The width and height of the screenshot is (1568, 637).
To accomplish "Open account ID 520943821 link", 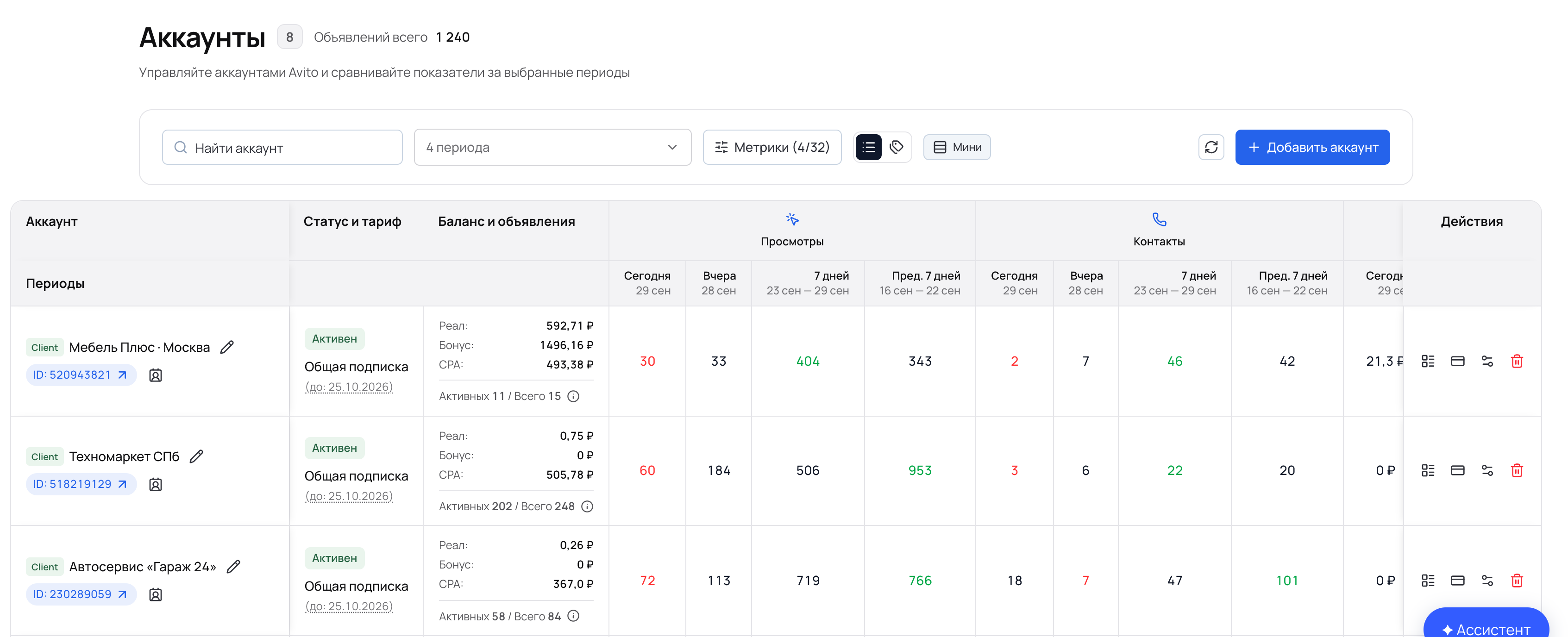I will click(x=81, y=375).
